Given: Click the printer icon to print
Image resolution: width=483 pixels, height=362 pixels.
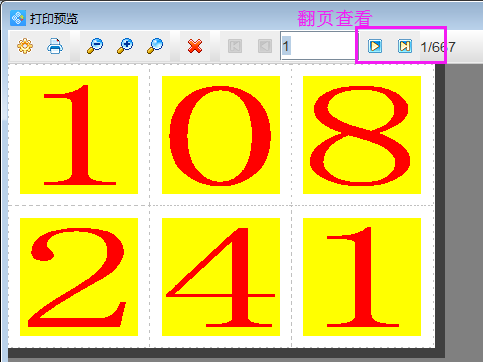Looking at the screenshot, I should [x=55, y=46].
